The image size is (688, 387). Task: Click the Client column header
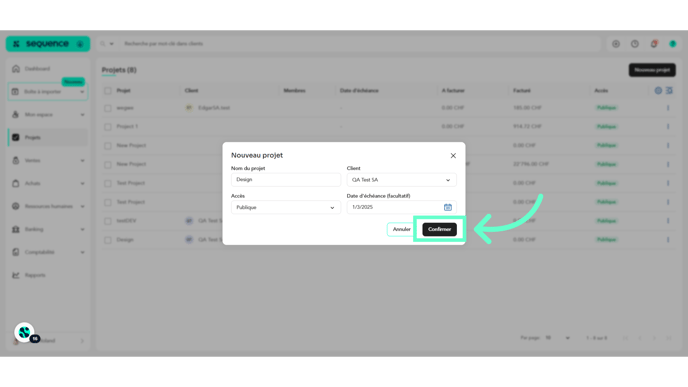pos(191,90)
